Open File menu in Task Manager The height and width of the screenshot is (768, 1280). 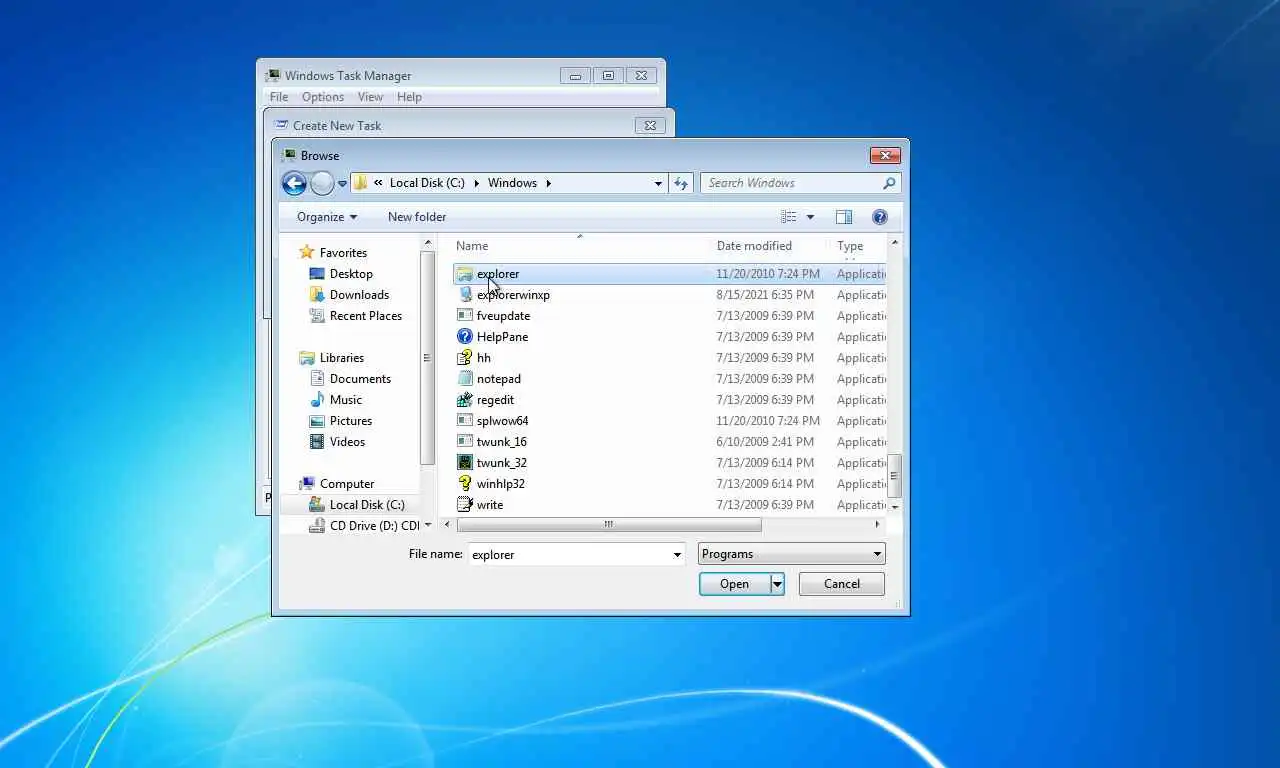click(279, 97)
